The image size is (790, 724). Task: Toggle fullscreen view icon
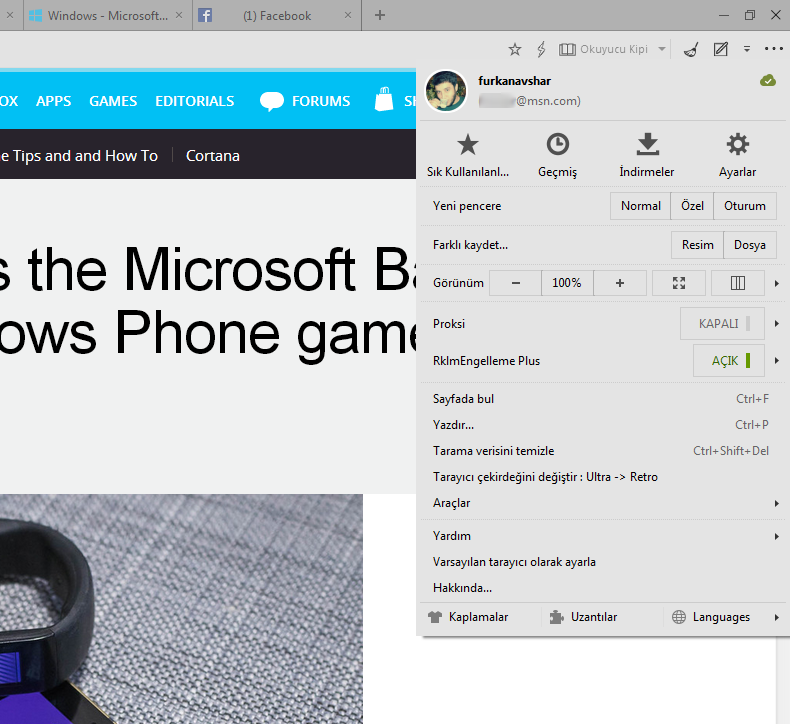[x=679, y=283]
